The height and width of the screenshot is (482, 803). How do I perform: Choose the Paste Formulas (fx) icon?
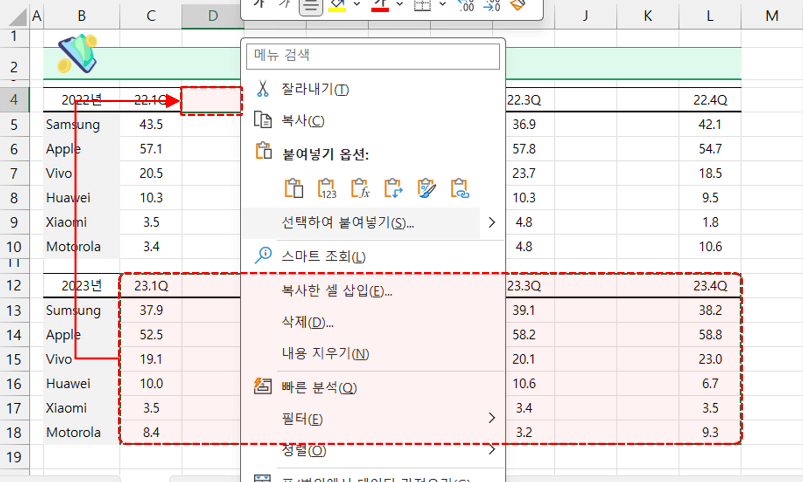pyautogui.click(x=360, y=188)
